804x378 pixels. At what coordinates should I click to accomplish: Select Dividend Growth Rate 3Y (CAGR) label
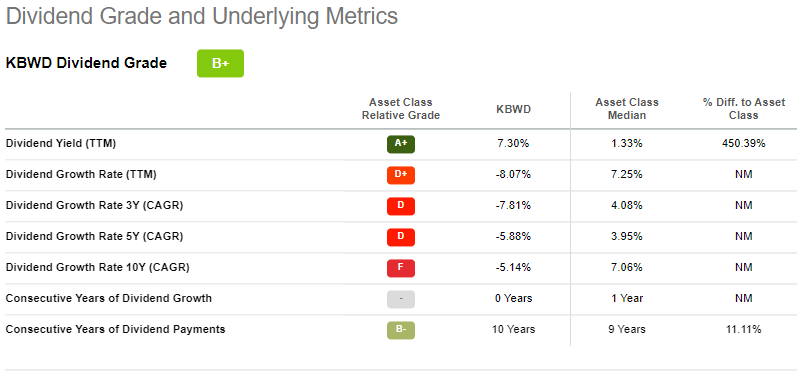(94, 206)
